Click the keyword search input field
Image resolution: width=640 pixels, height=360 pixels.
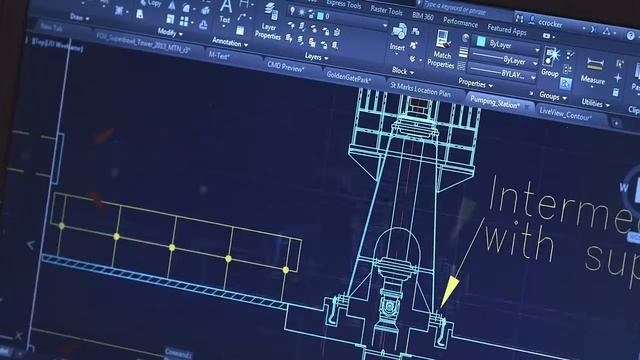click(x=466, y=9)
